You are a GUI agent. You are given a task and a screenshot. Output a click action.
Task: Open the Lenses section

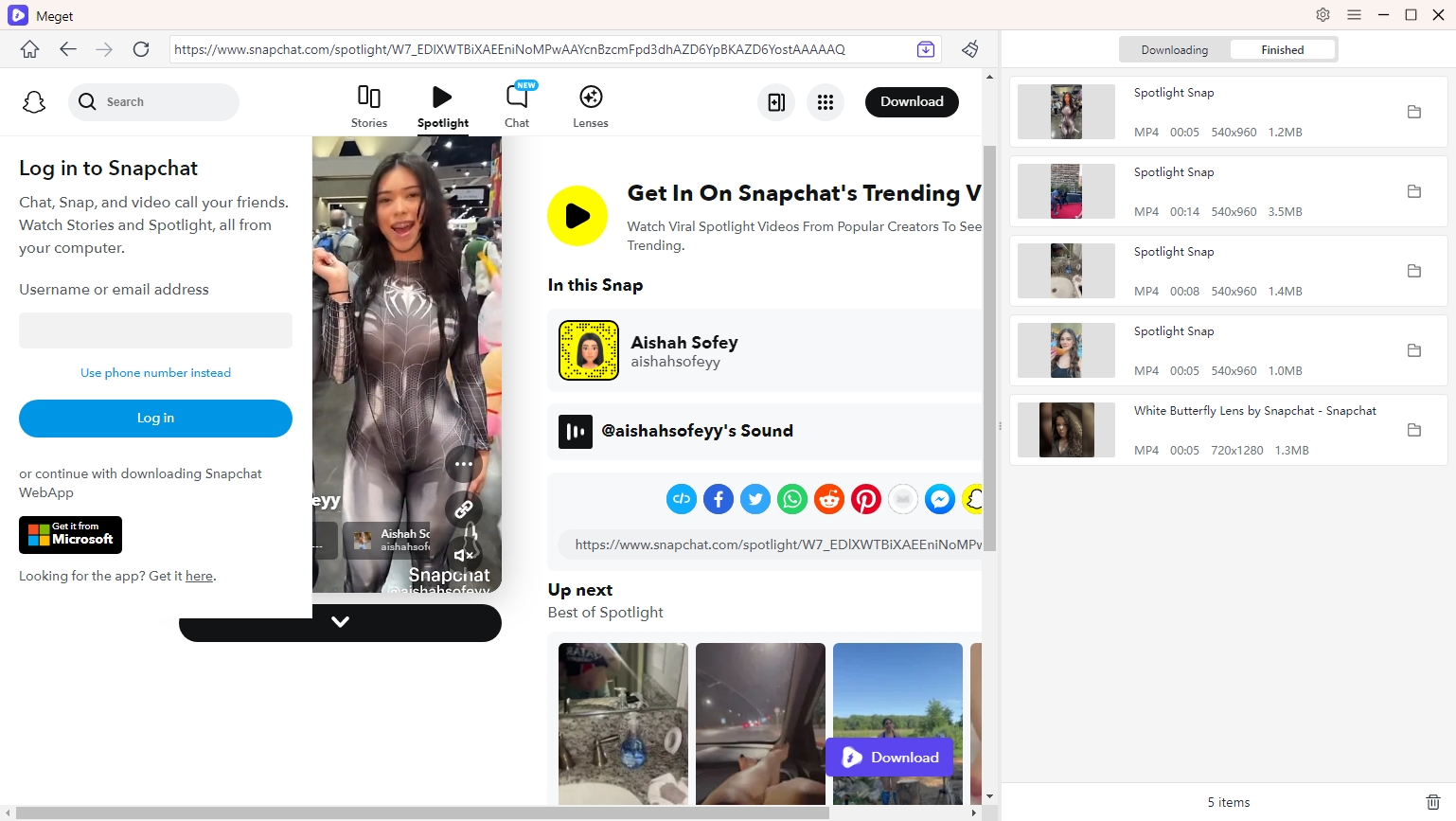point(591,107)
